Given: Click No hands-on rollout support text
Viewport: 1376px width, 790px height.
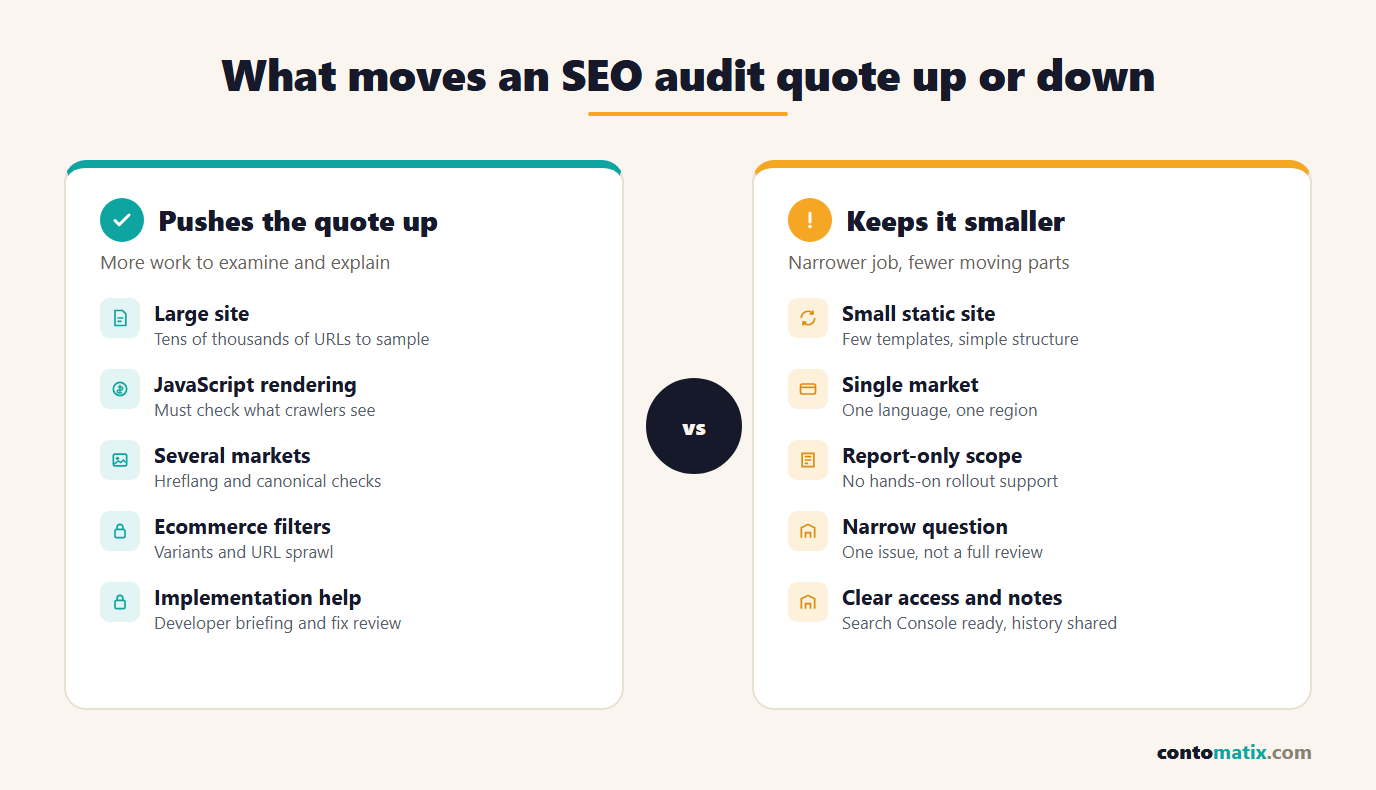Looking at the screenshot, I should point(950,481).
